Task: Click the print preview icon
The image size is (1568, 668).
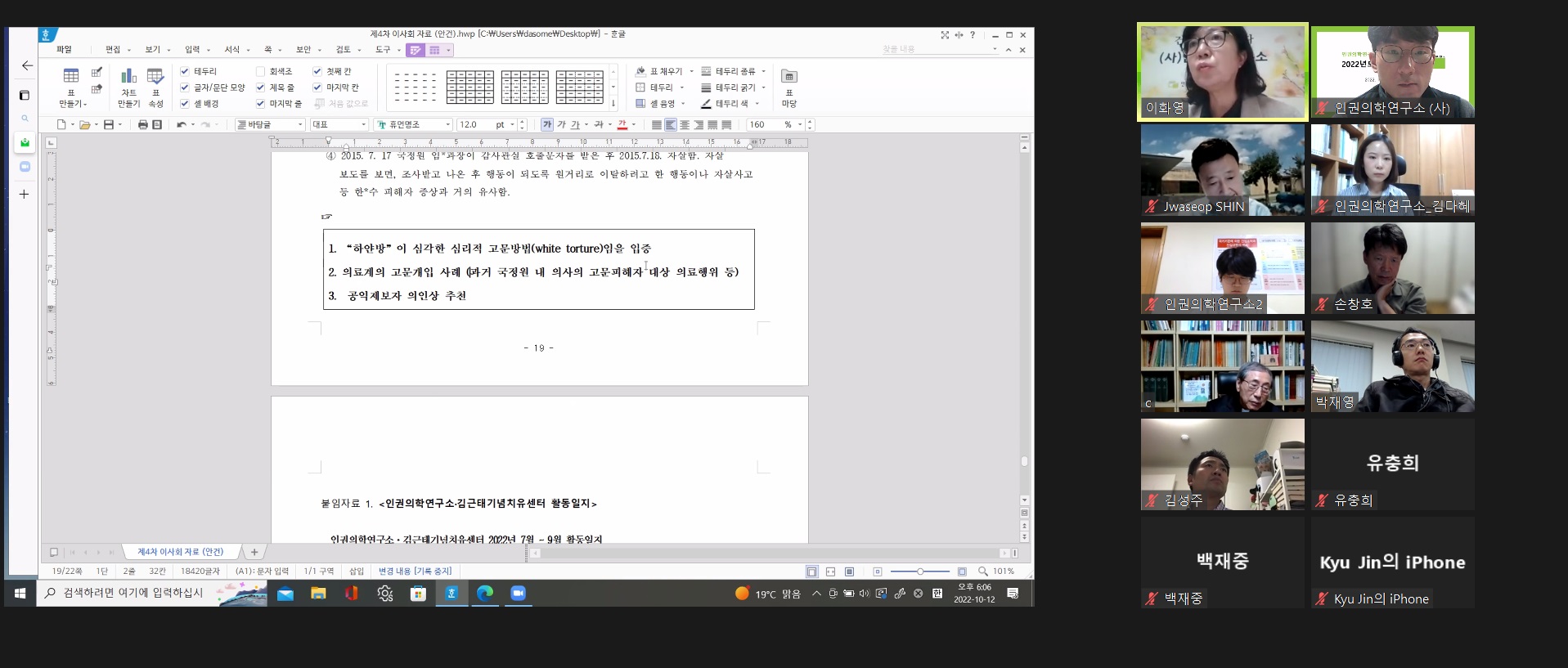Action: pyautogui.click(x=157, y=124)
